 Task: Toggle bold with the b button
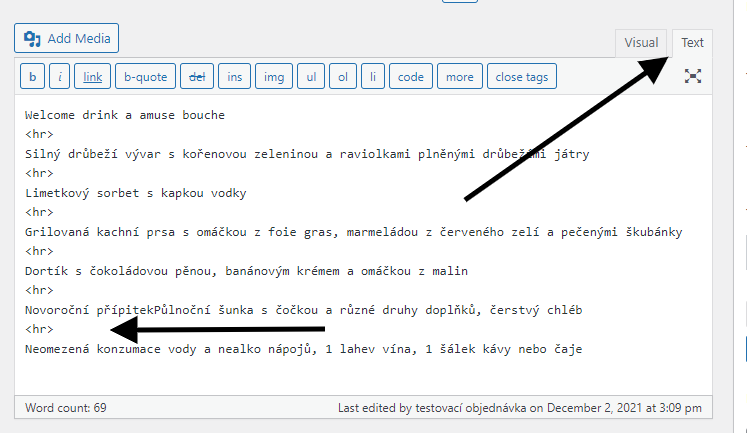33,77
